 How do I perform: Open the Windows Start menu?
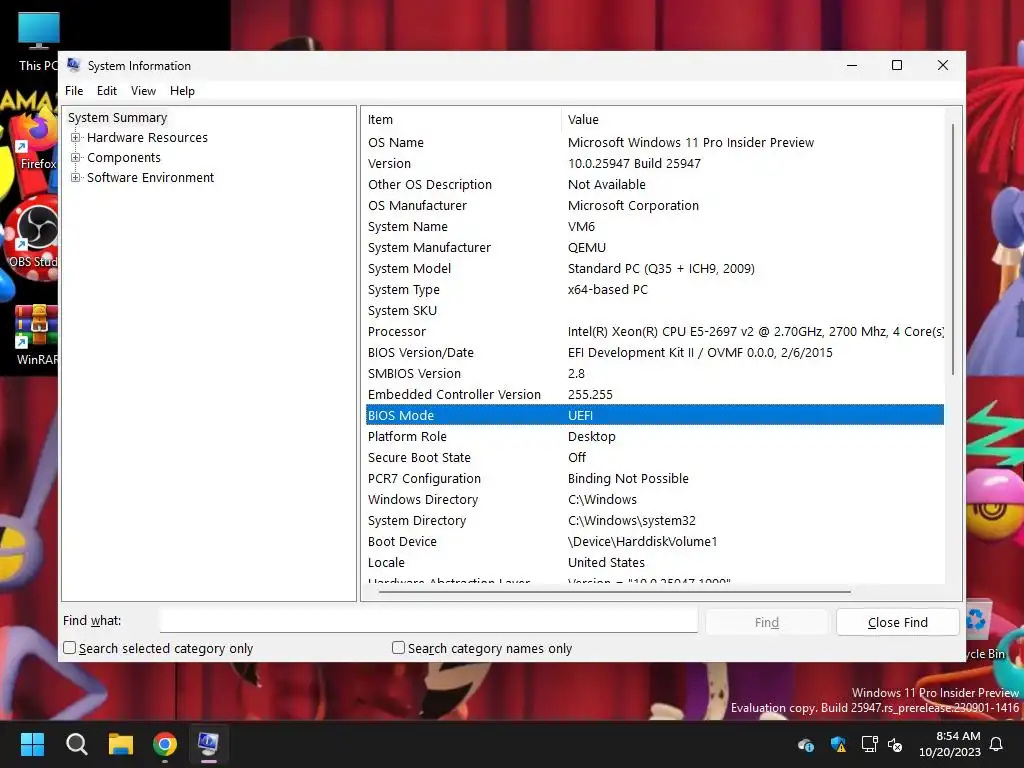(x=32, y=744)
